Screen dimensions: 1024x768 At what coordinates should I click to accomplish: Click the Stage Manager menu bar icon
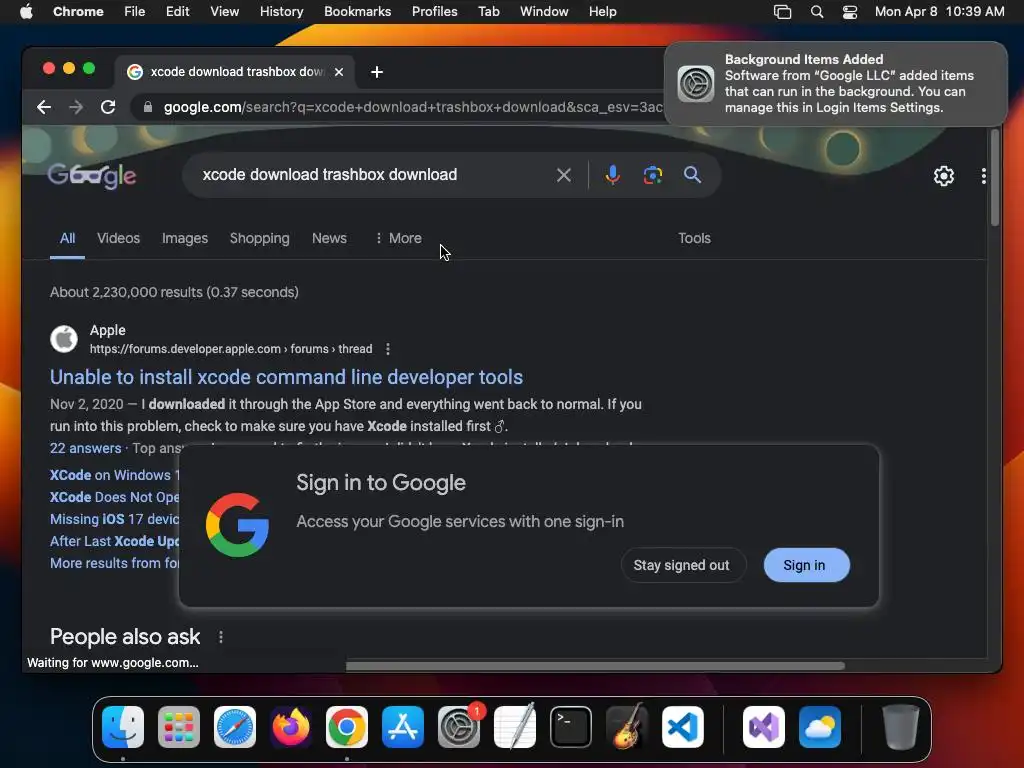click(782, 12)
